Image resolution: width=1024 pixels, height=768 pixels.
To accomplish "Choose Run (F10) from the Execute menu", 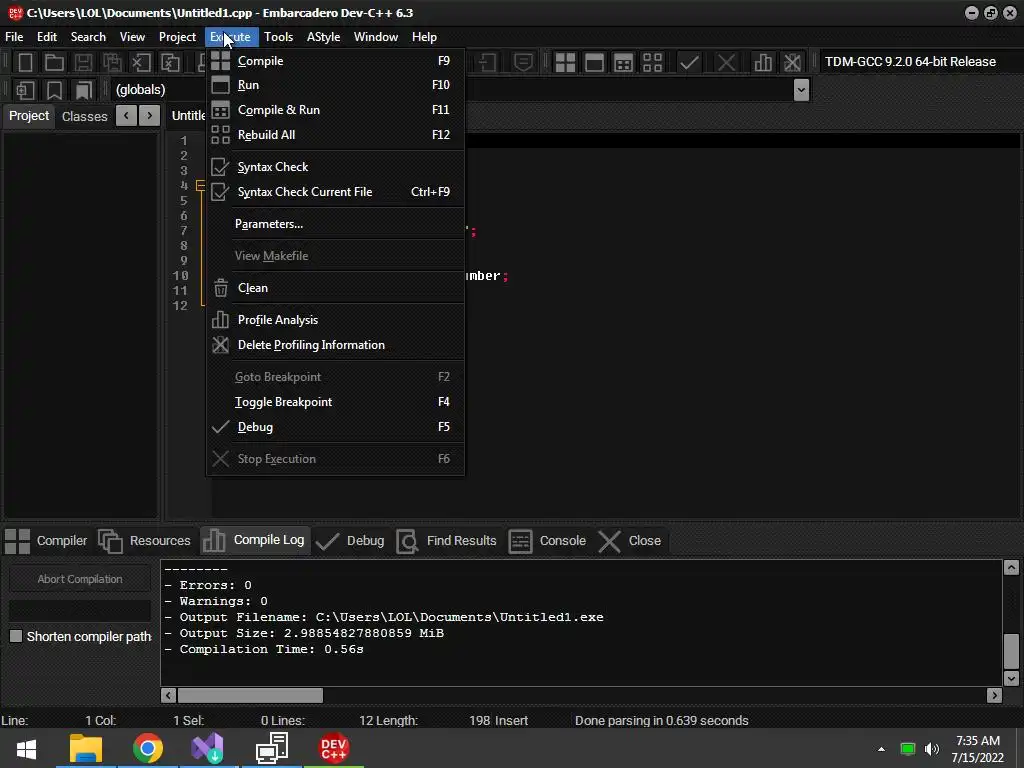I will (335, 85).
